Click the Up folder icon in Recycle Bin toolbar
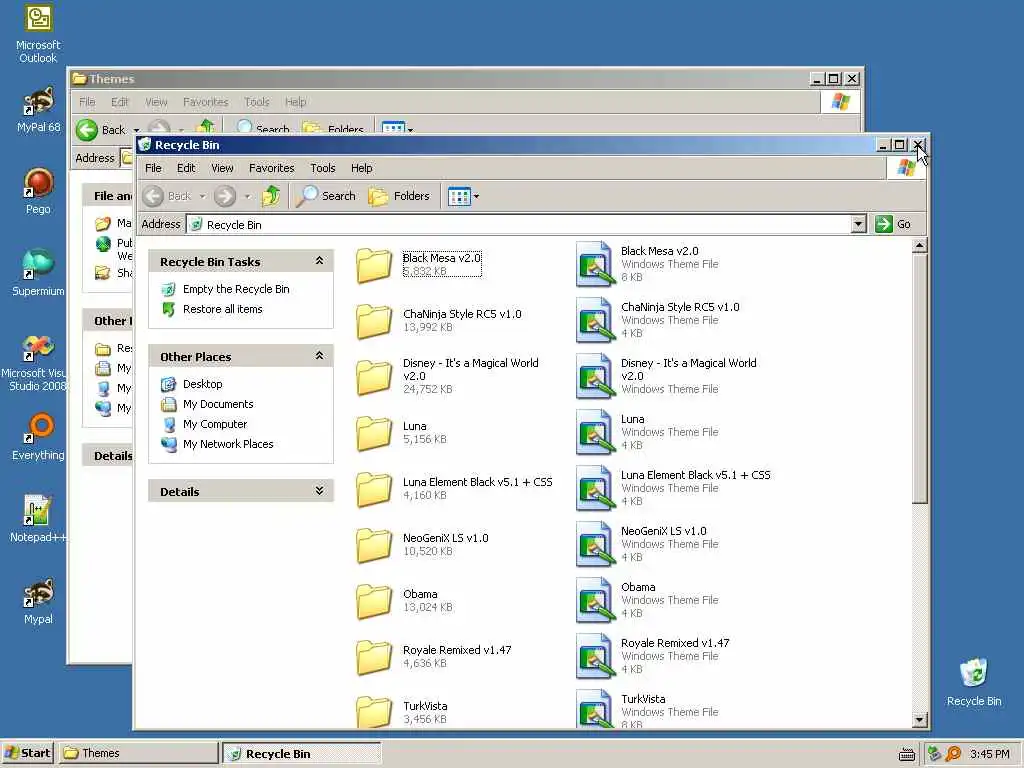Screen dimensions: 1024x768 click(270, 196)
